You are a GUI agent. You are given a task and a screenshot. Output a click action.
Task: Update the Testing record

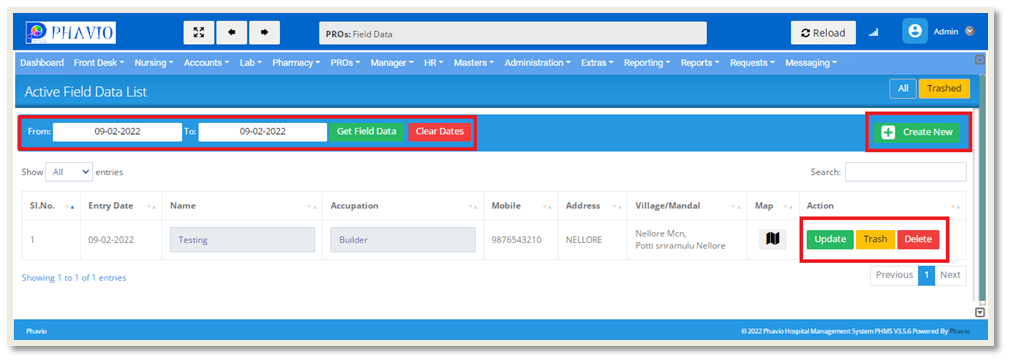click(830, 239)
